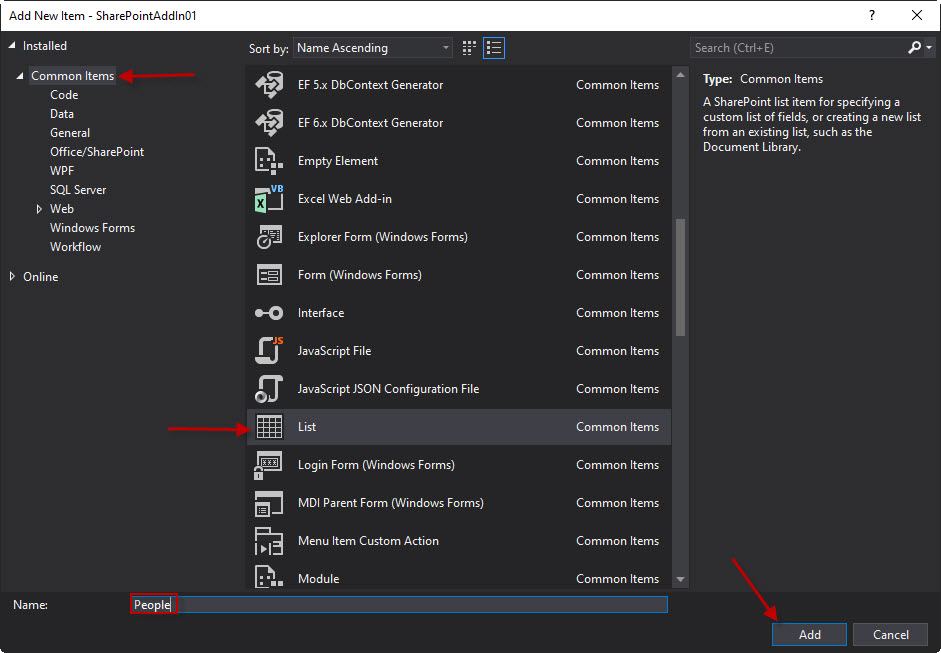Screen dimensions: 941x653
Task: Click the scrollbar up arrow
Action: pyautogui.click(x=680, y=75)
